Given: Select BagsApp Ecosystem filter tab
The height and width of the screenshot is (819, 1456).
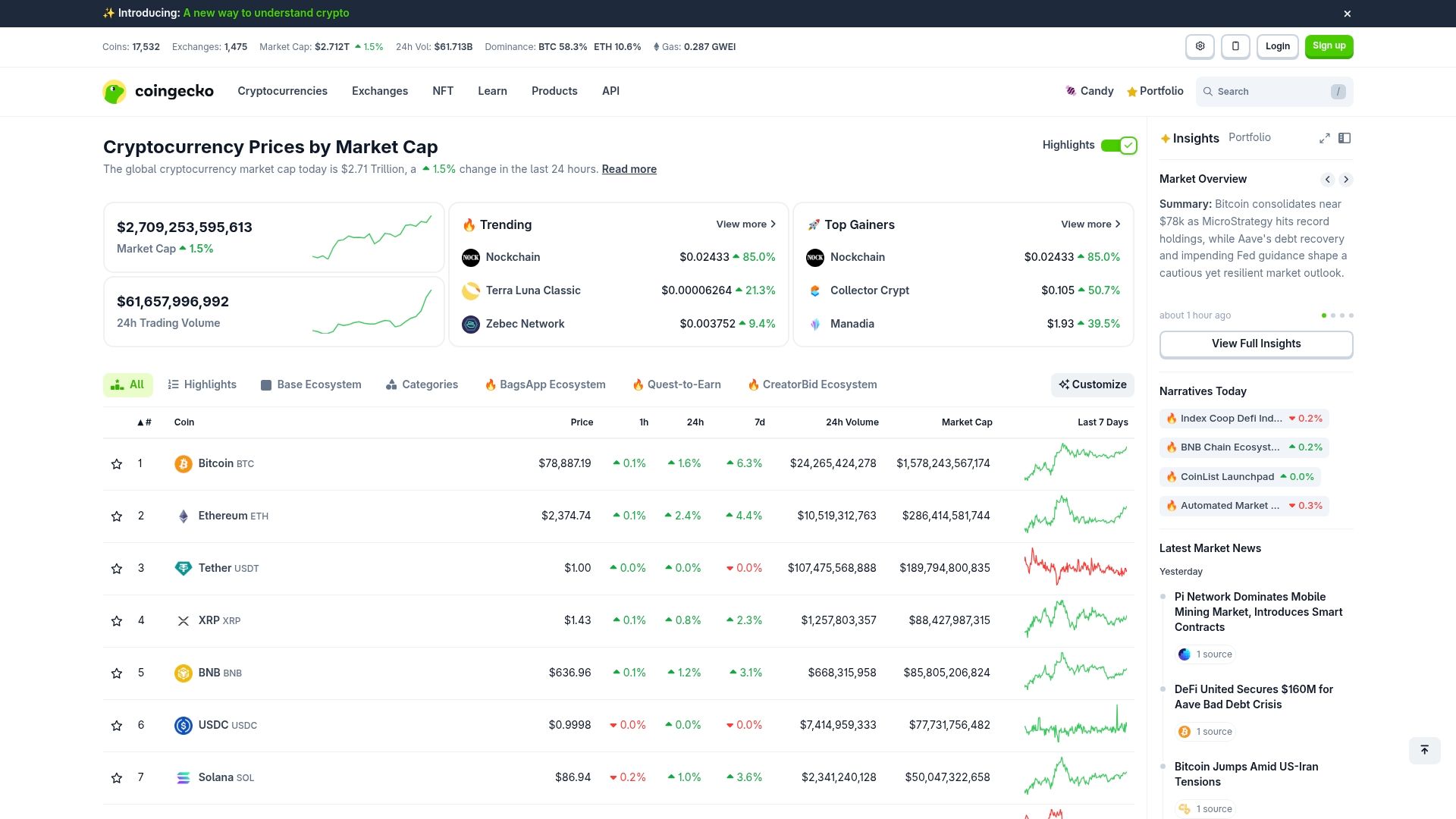Looking at the screenshot, I should click(x=545, y=385).
